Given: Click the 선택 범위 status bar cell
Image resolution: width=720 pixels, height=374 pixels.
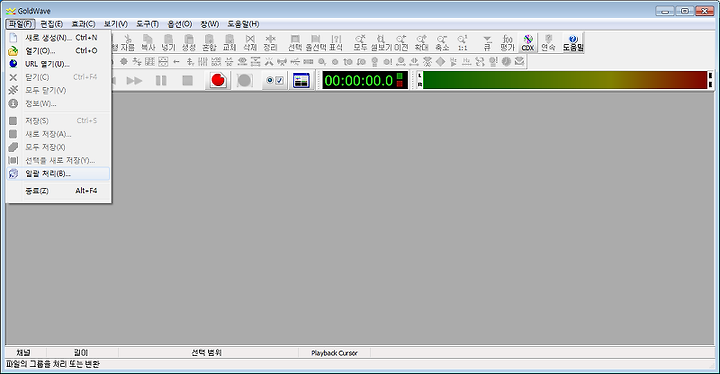Looking at the screenshot, I should [x=208, y=353].
